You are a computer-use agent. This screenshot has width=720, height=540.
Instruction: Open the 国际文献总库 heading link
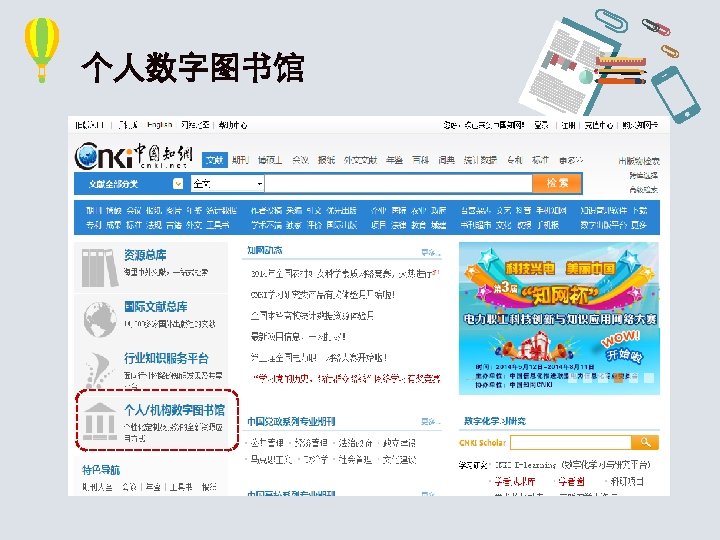(156, 306)
